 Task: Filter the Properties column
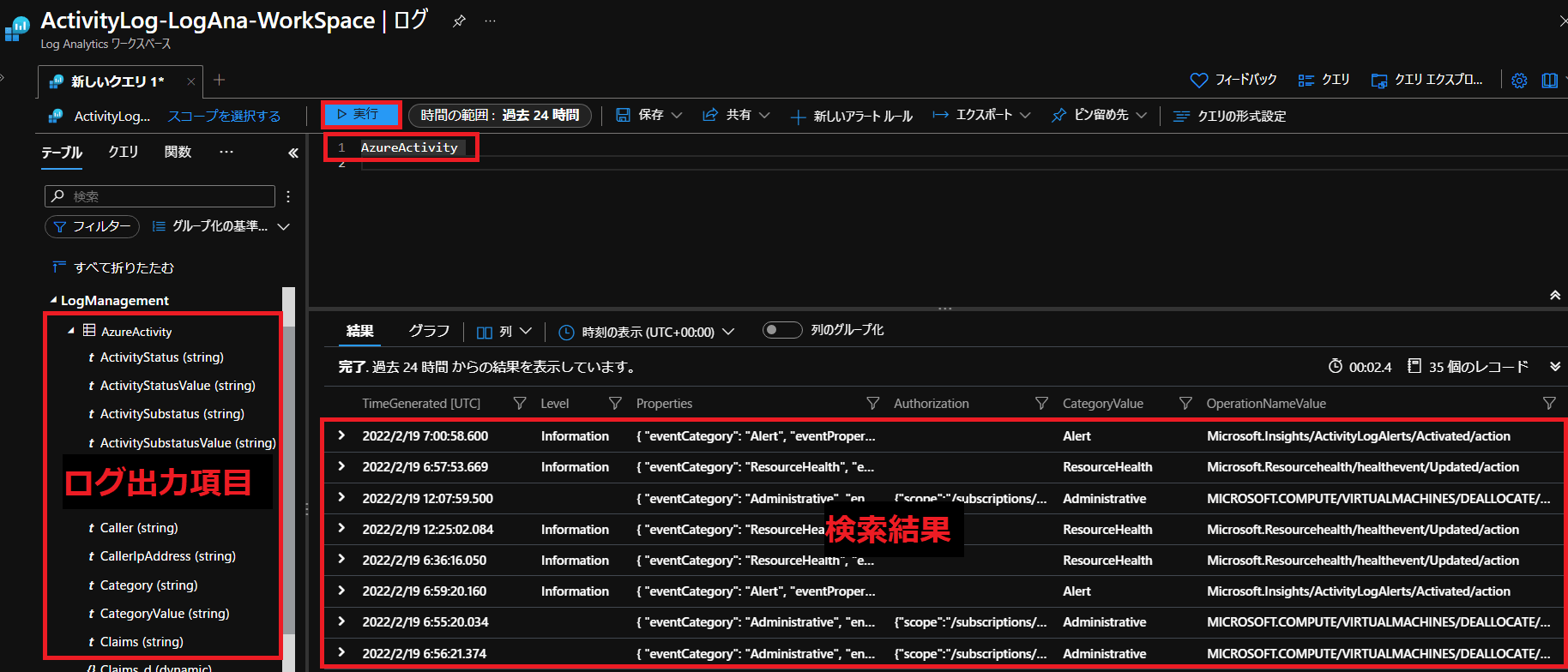pyautogui.click(x=873, y=403)
